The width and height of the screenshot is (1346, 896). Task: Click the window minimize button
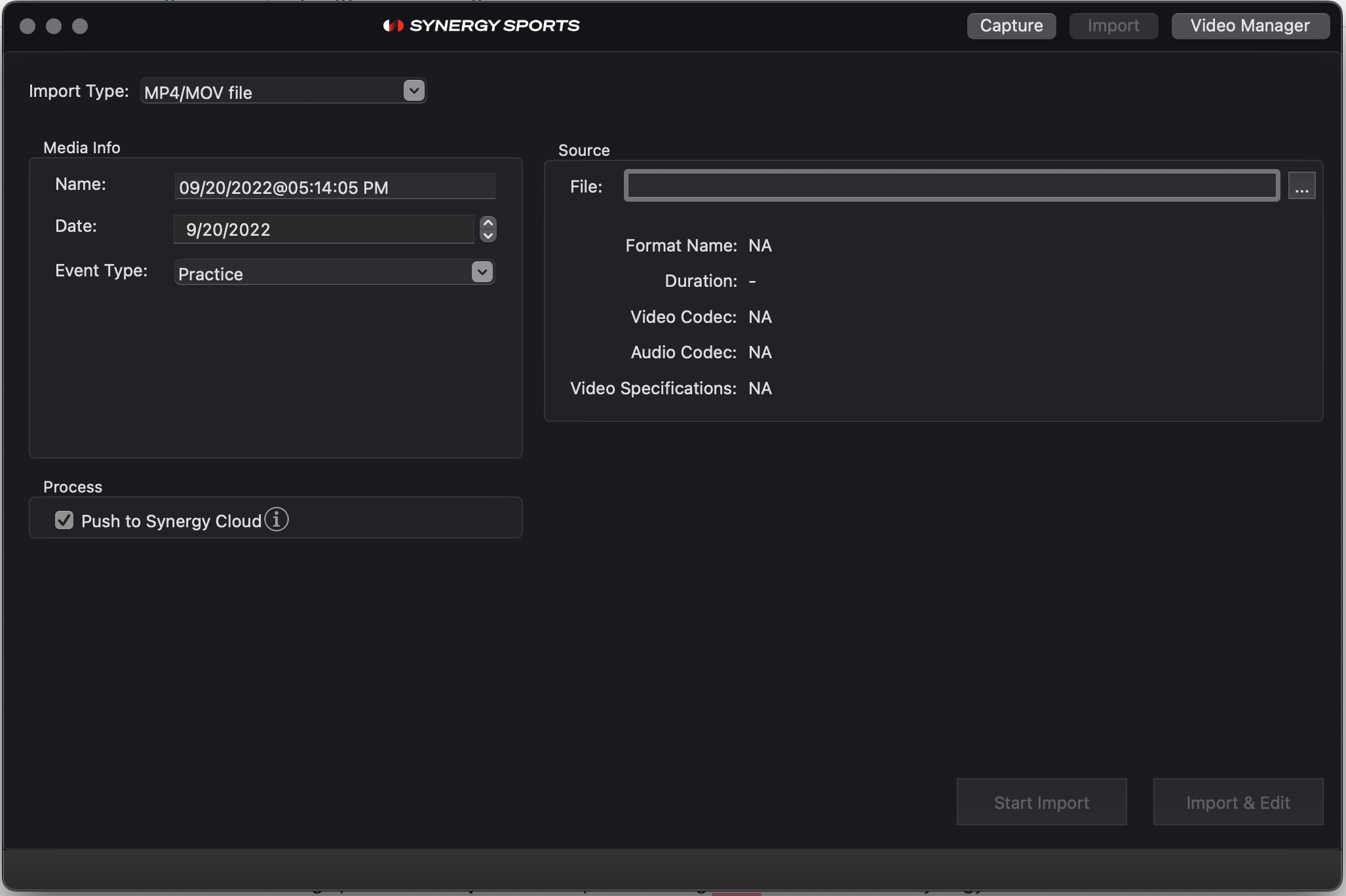click(54, 26)
